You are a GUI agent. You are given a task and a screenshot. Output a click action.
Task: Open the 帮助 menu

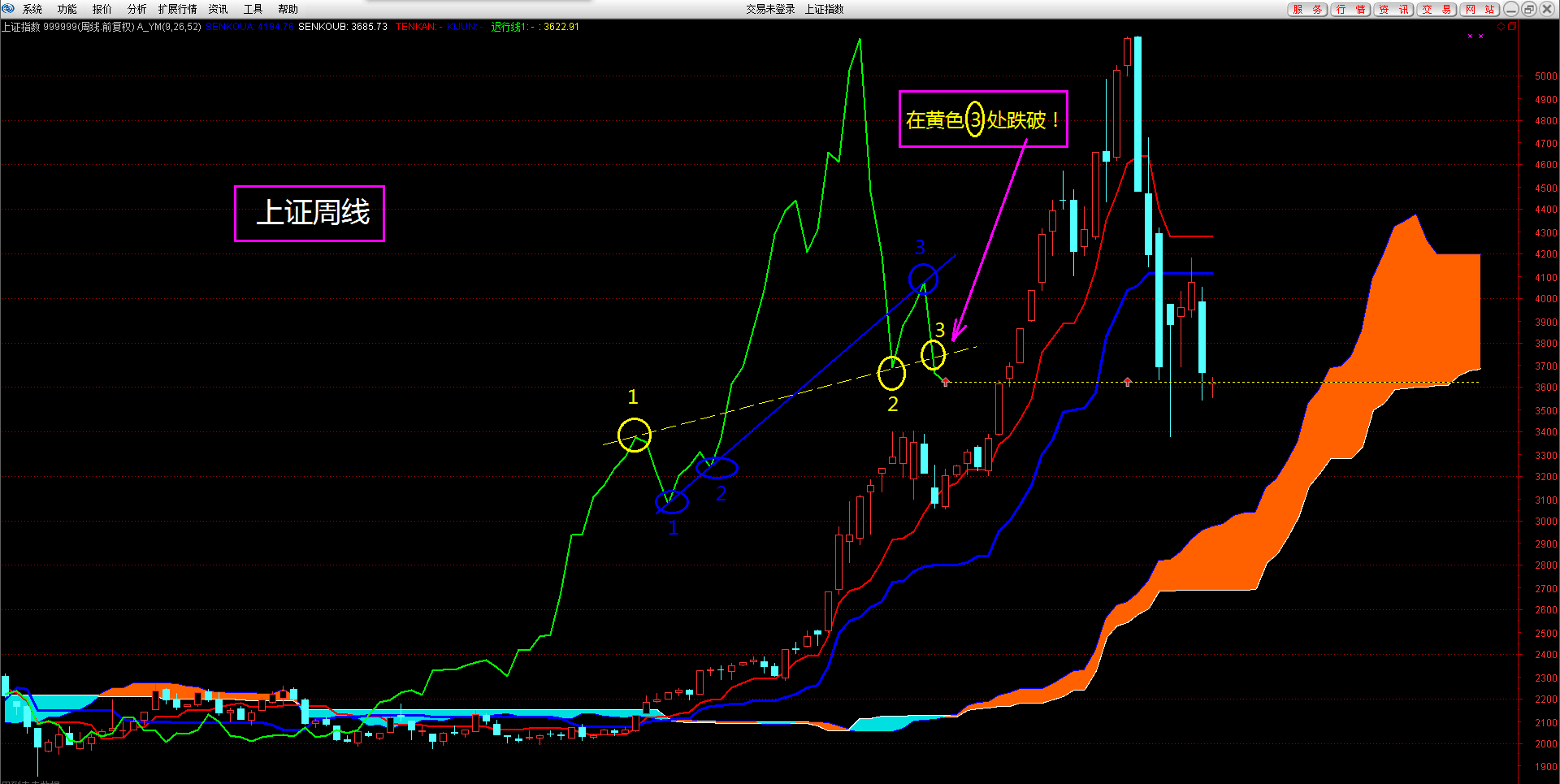click(288, 9)
